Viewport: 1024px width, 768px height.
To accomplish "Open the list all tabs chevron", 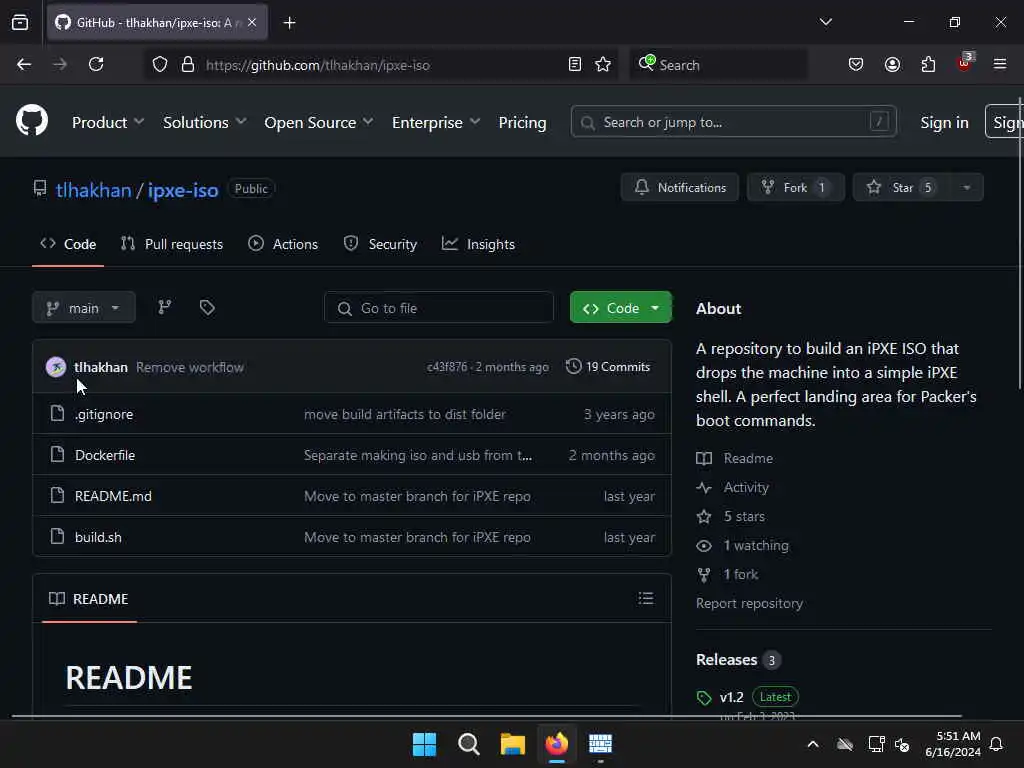I will 825,22.
